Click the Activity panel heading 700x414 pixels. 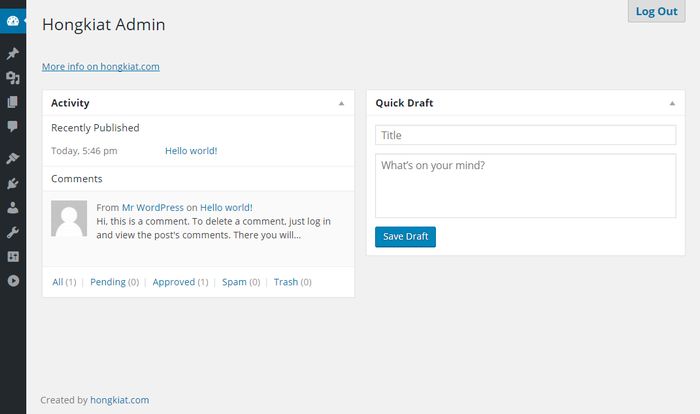(x=70, y=103)
